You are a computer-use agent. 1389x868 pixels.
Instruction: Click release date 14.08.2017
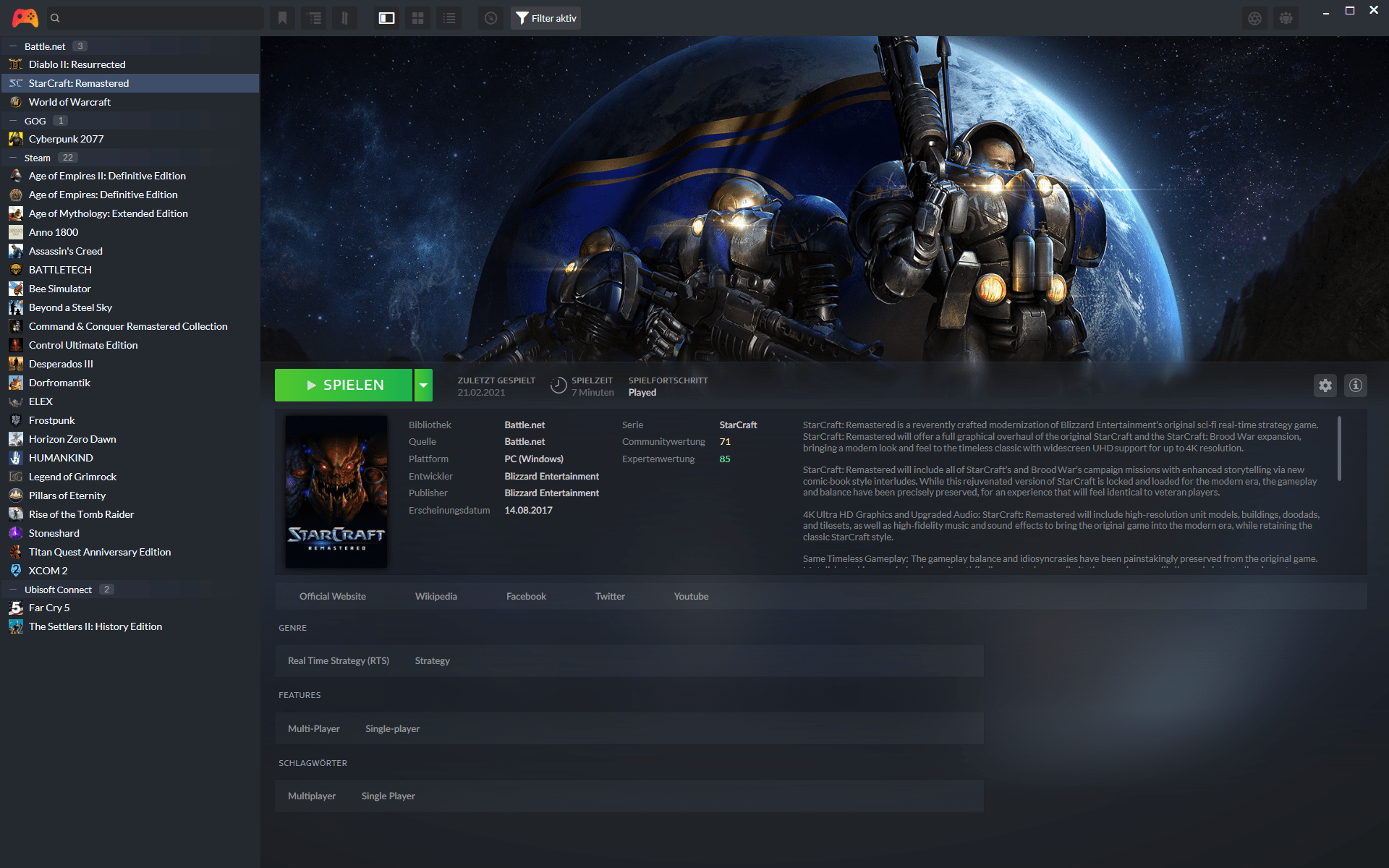point(528,510)
